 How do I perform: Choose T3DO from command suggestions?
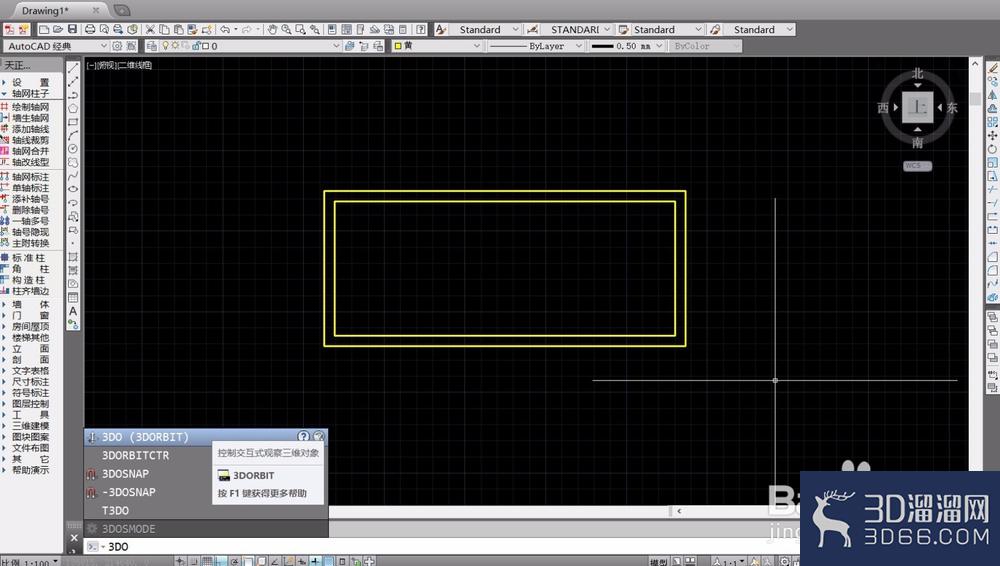pyautogui.click(x=115, y=510)
